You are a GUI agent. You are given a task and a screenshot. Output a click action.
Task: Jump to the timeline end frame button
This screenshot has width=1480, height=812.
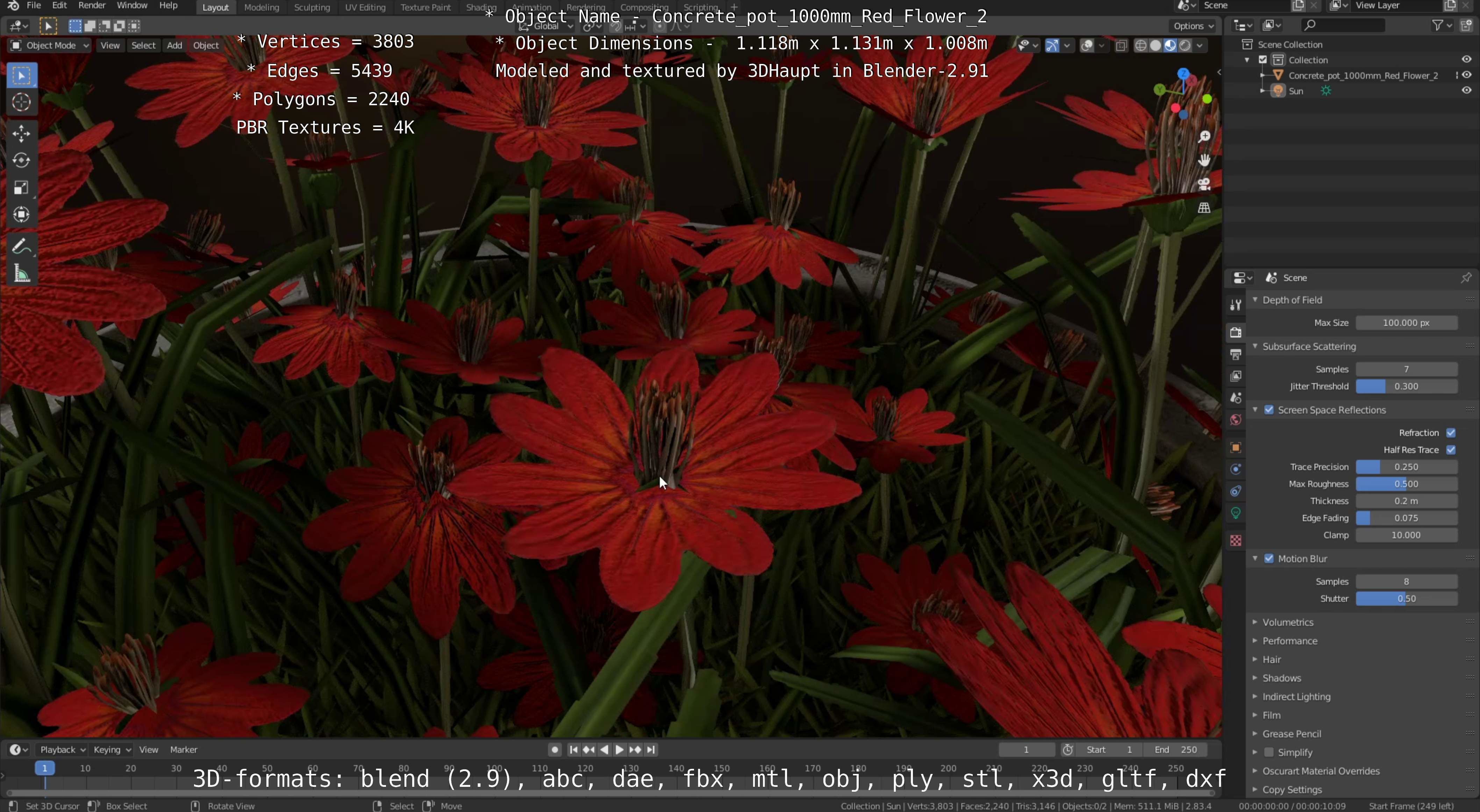(650, 749)
